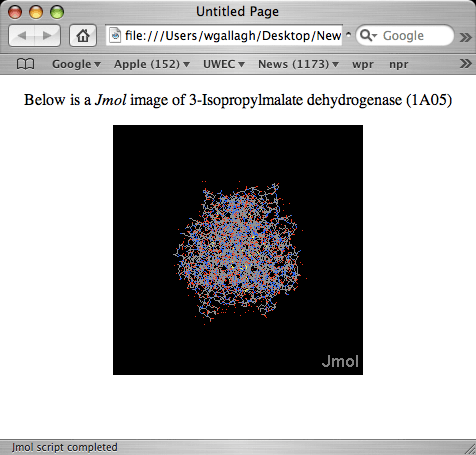476x455 pixels.
Task: Click the Back navigation arrow
Action: coord(22,35)
